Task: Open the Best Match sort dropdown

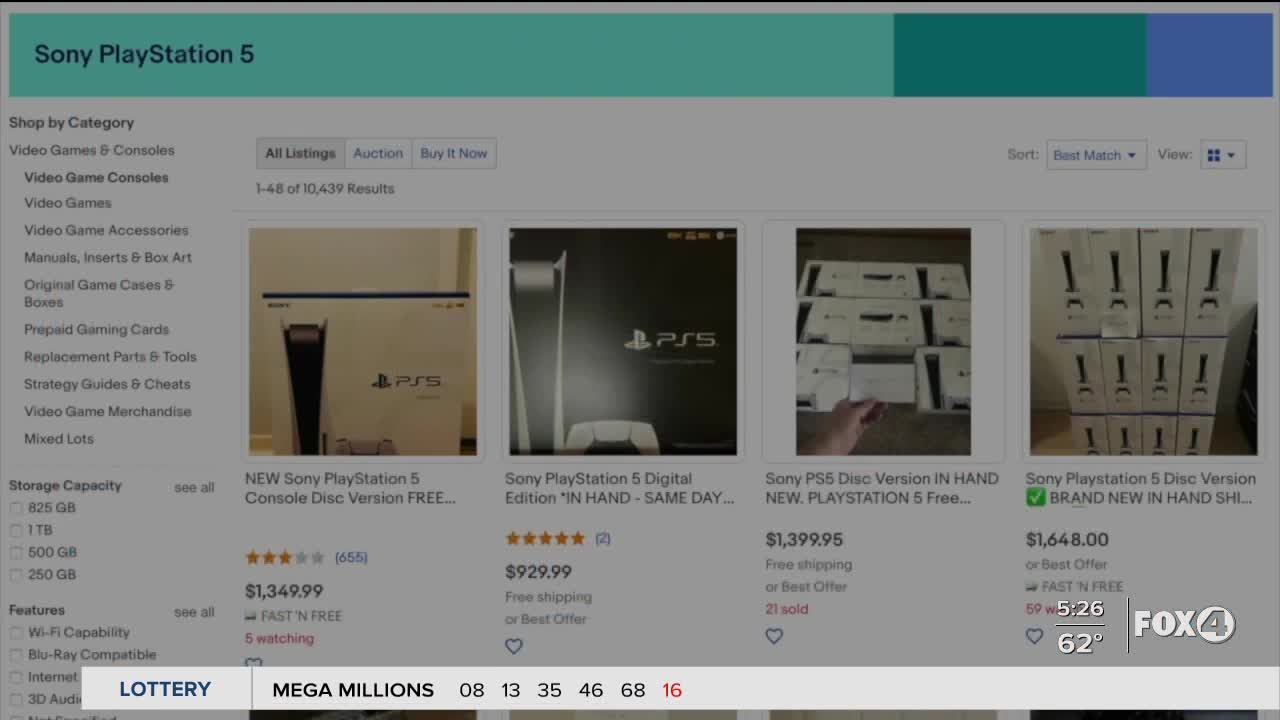Action: click(x=1096, y=155)
